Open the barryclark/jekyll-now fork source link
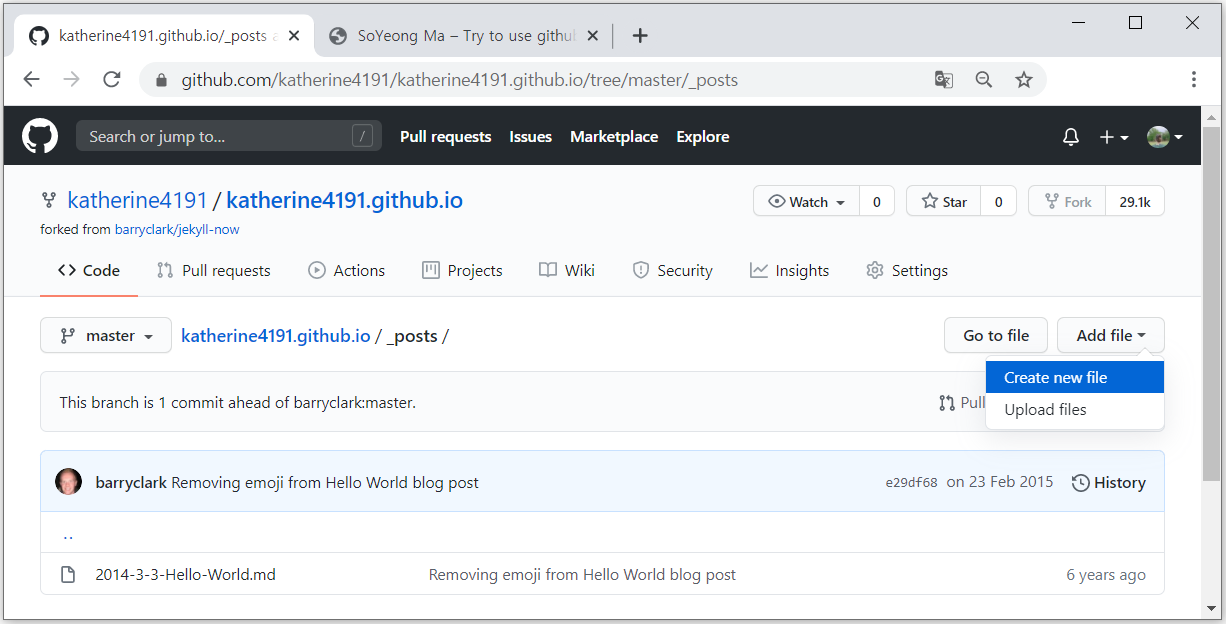This screenshot has height=624, width=1226. (177, 229)
